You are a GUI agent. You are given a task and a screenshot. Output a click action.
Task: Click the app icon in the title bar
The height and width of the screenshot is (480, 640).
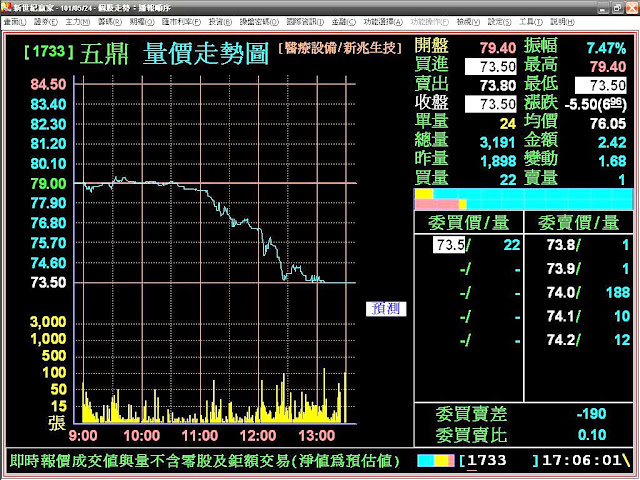(6, 7)
